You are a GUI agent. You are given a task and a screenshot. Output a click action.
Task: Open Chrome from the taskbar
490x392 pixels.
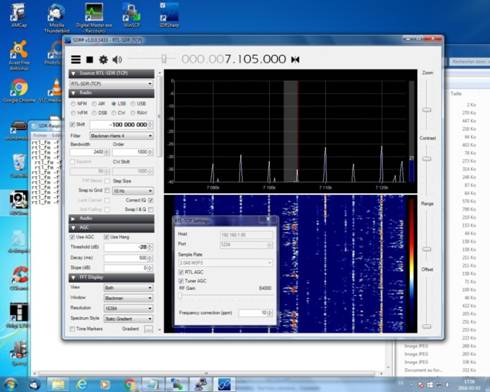(130, 384)
